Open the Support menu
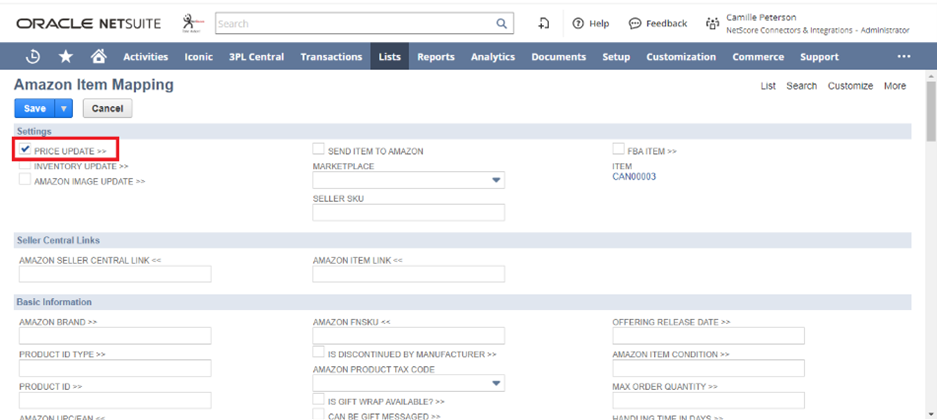This screenshot has width=937, height=420. [819, 57]
